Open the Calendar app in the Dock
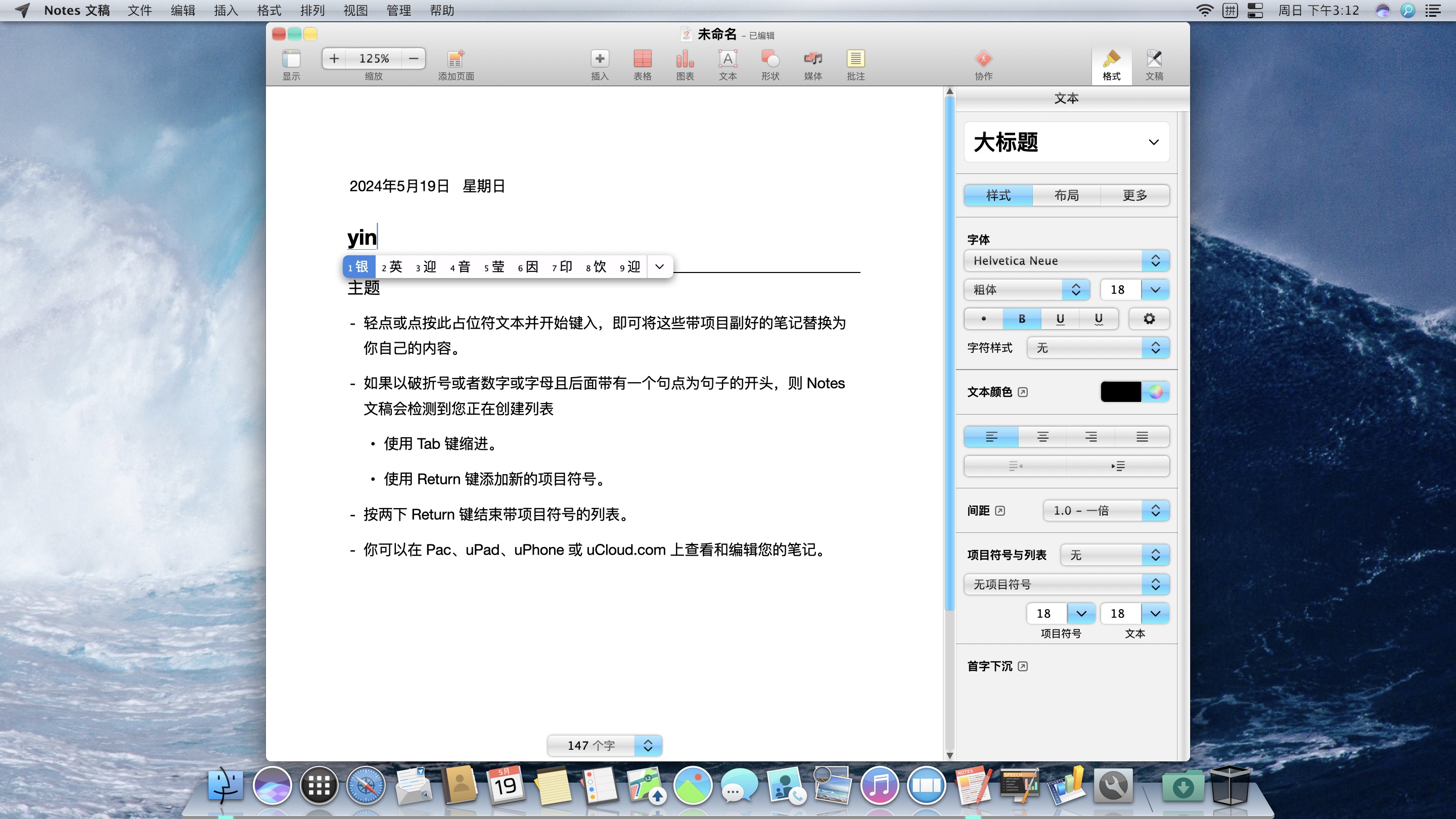The width and height of the screenshot is (1456, 819). (506, 785)
